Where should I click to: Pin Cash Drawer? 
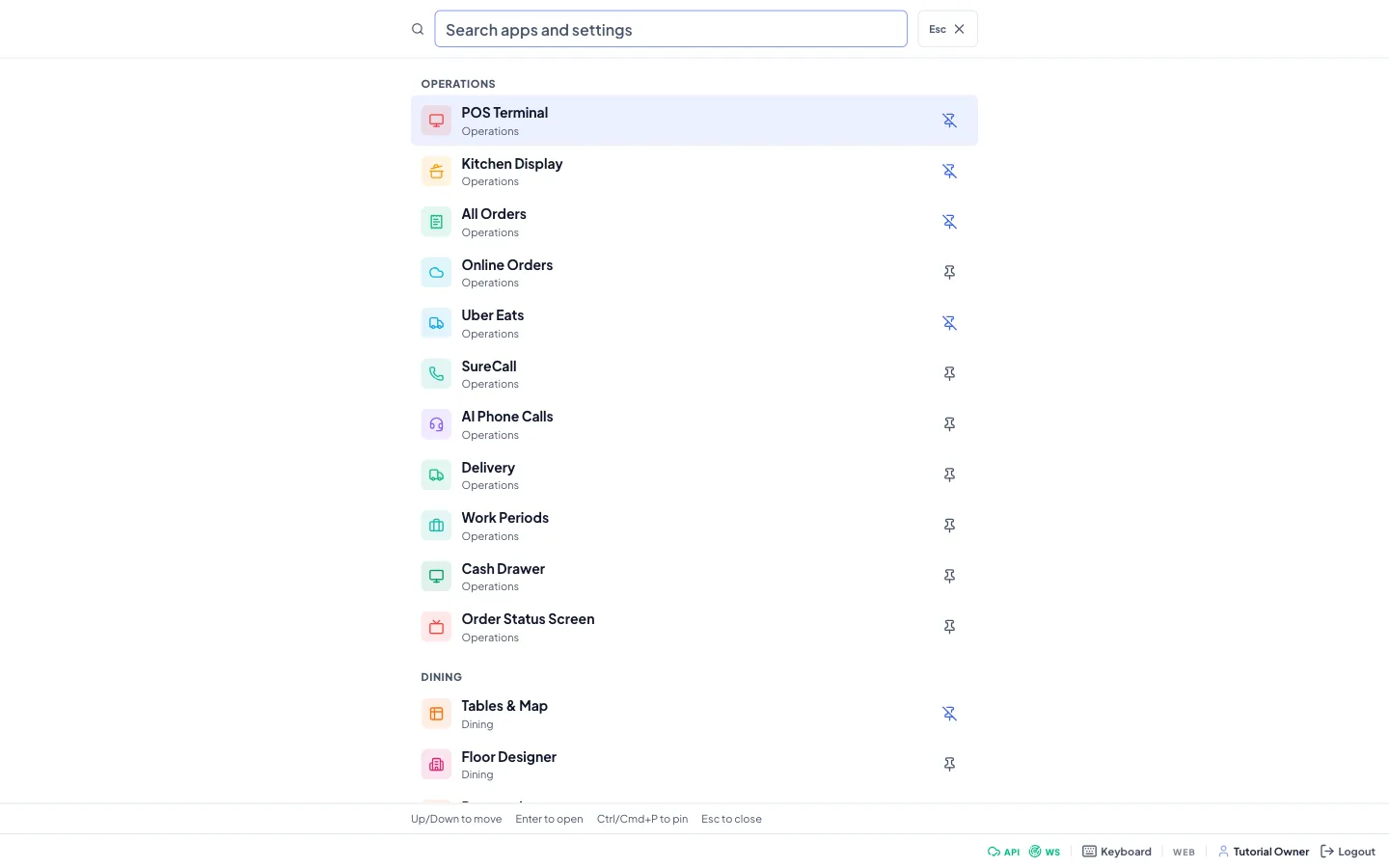pyautogui.click(x=949, y=577)
